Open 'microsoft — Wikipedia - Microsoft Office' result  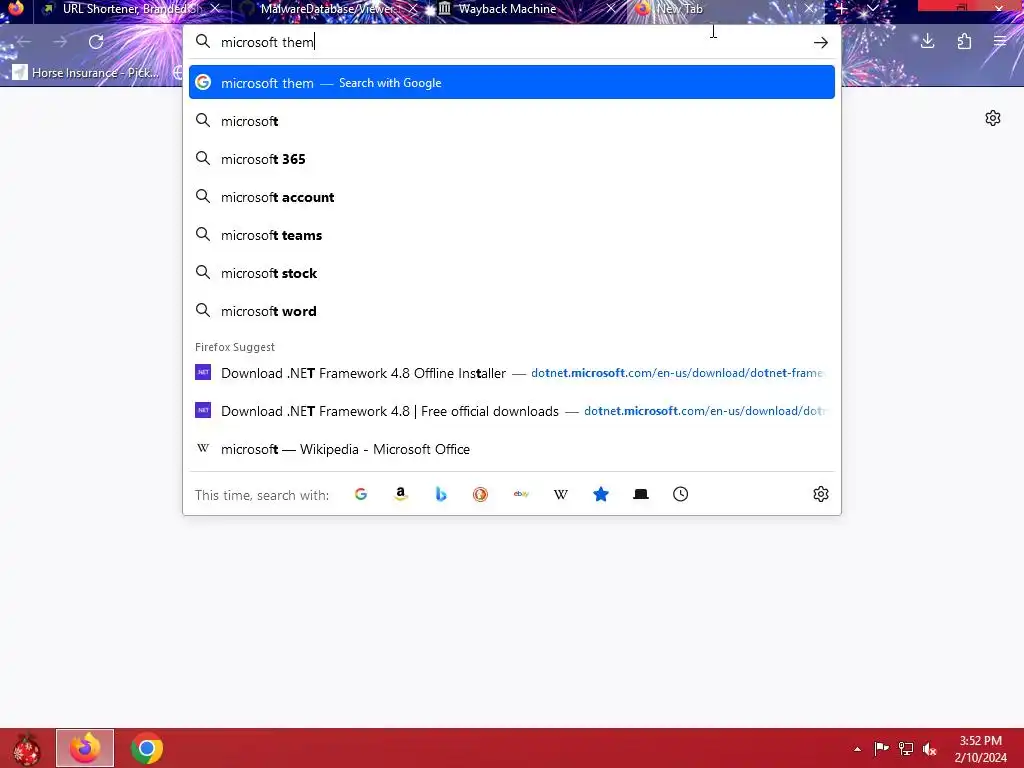[512, 449]
